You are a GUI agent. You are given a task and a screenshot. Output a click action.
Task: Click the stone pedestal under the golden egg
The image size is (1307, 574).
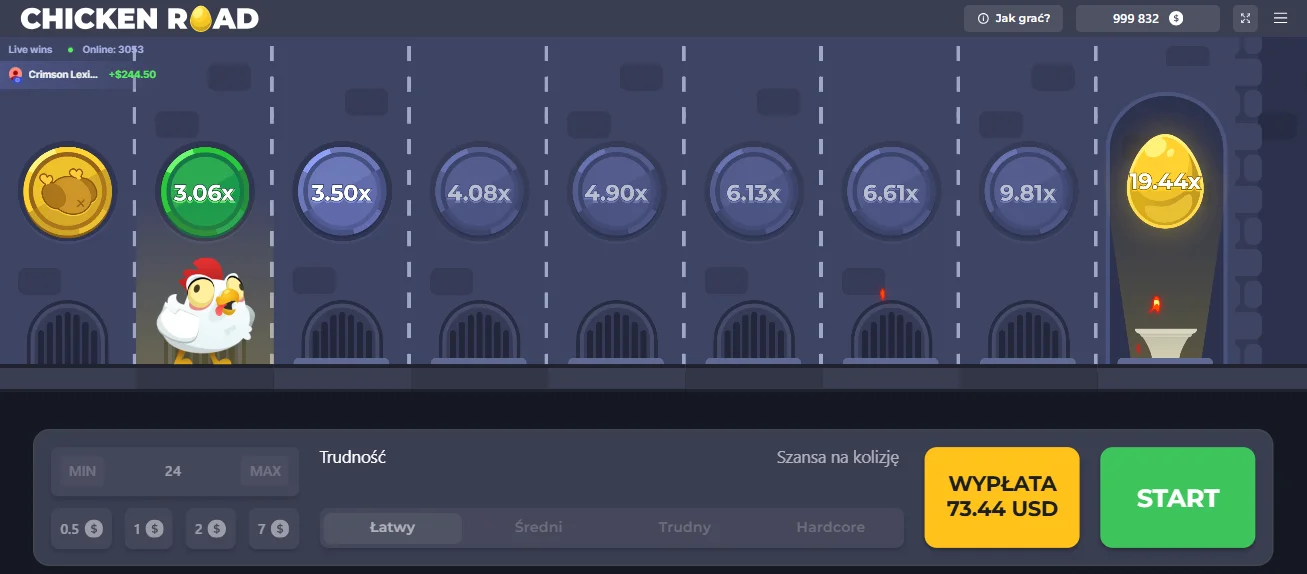[1165, 344]
